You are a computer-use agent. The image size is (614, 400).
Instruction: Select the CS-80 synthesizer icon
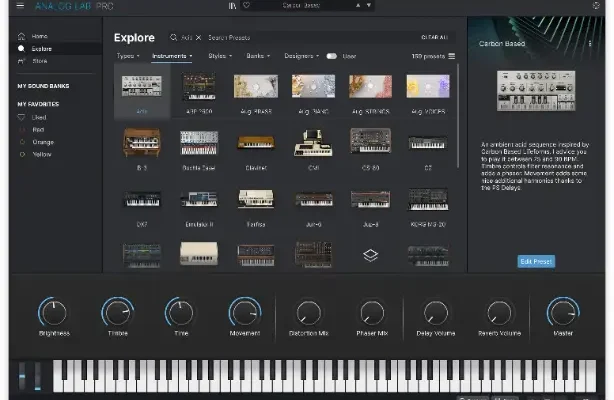click(370, 146)
